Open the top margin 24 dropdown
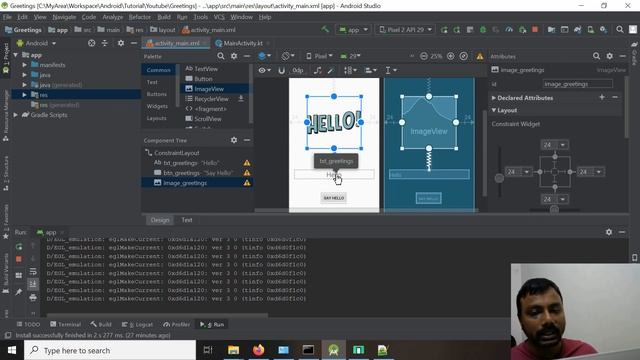This screenshot has width=640, height=360. click(563, 145)
